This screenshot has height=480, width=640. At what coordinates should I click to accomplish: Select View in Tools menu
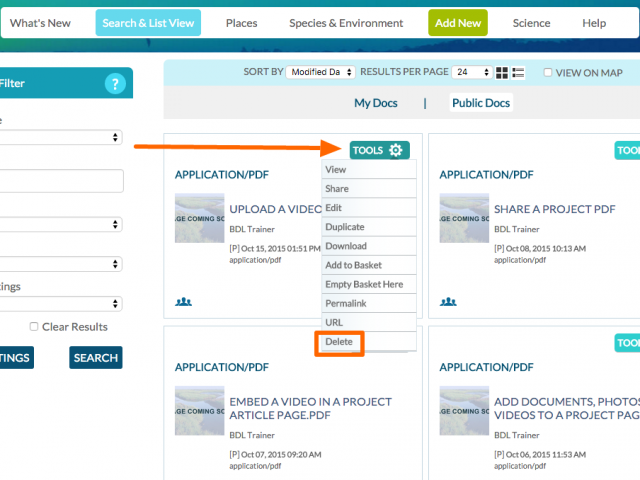pos(369,169)
